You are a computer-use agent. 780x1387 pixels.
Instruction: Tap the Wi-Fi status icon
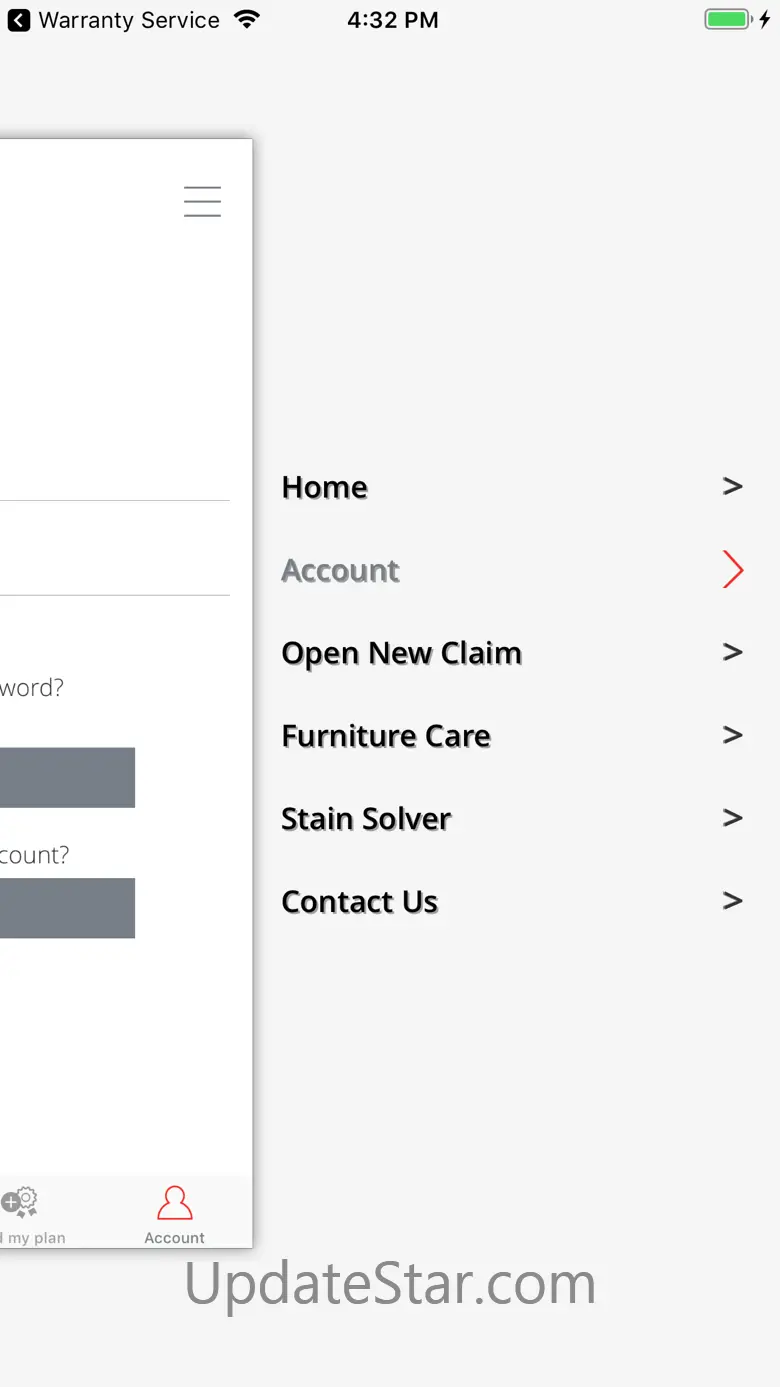(x=246, y=19)
